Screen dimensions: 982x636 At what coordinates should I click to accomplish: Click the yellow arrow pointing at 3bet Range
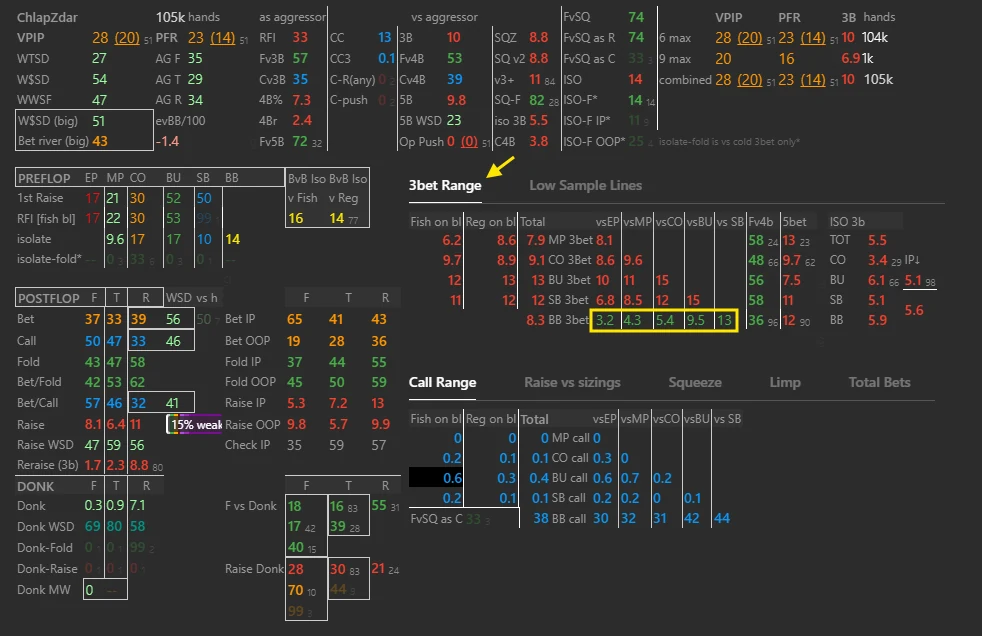(500, 167)
